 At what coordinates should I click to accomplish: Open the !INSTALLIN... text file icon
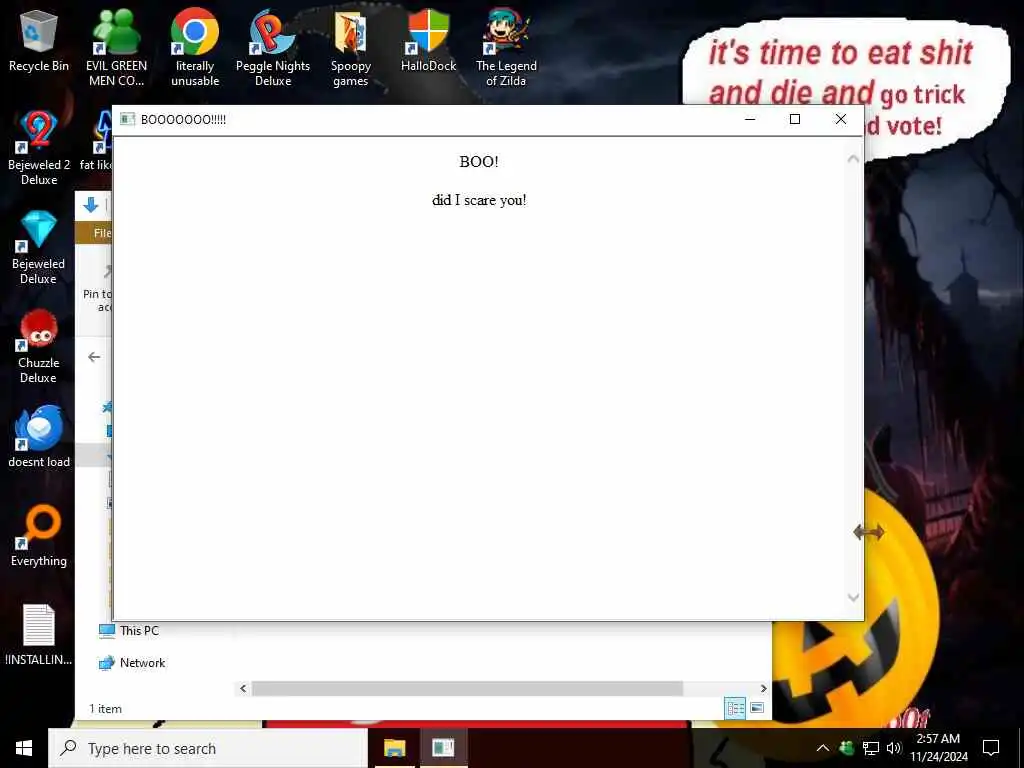point(39,635)
